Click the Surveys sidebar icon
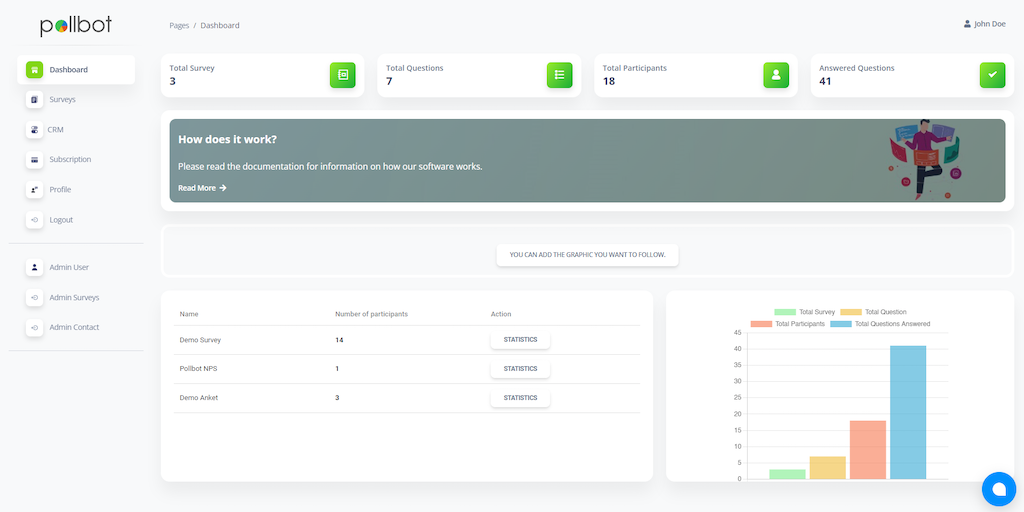Screen dimensions: 1024x512 pos(34,100)
